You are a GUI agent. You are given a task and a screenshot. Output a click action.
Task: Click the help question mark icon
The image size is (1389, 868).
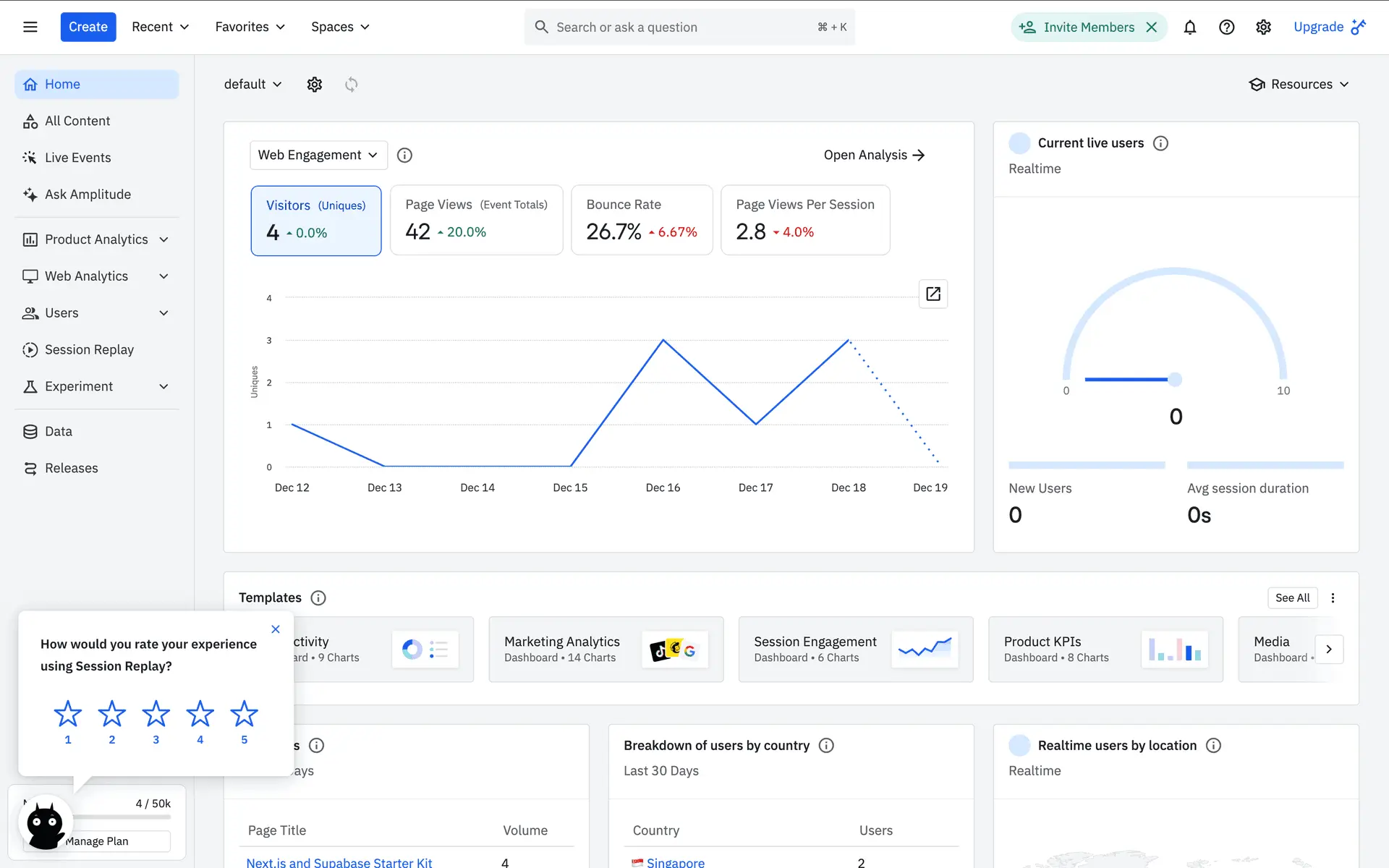(x=1226, y=27)
